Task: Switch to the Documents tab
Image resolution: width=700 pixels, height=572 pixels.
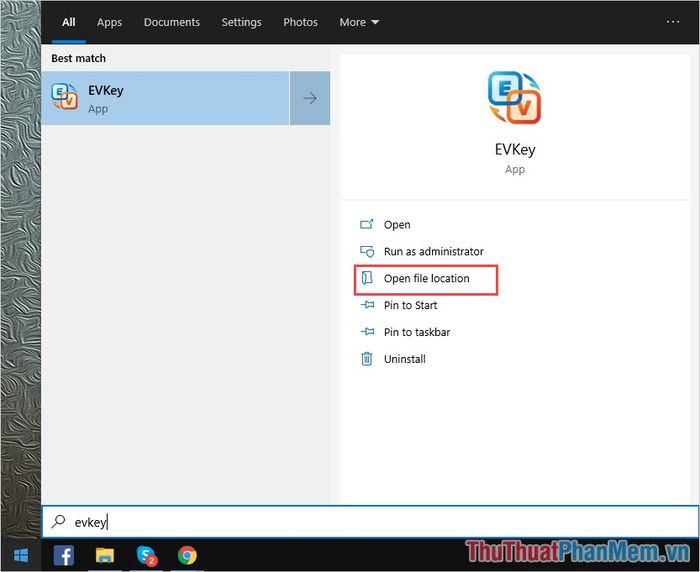Action: (171, 22)
